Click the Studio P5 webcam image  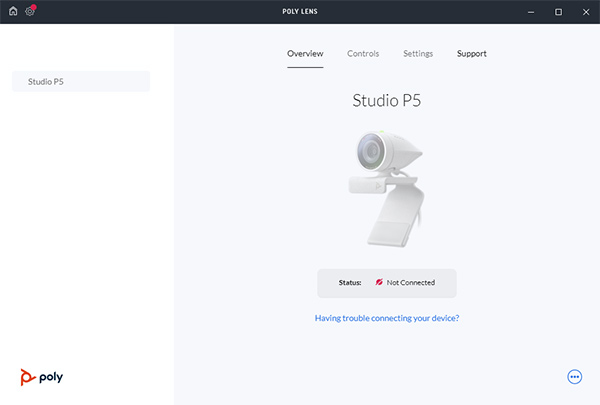(x=386, y=188)
